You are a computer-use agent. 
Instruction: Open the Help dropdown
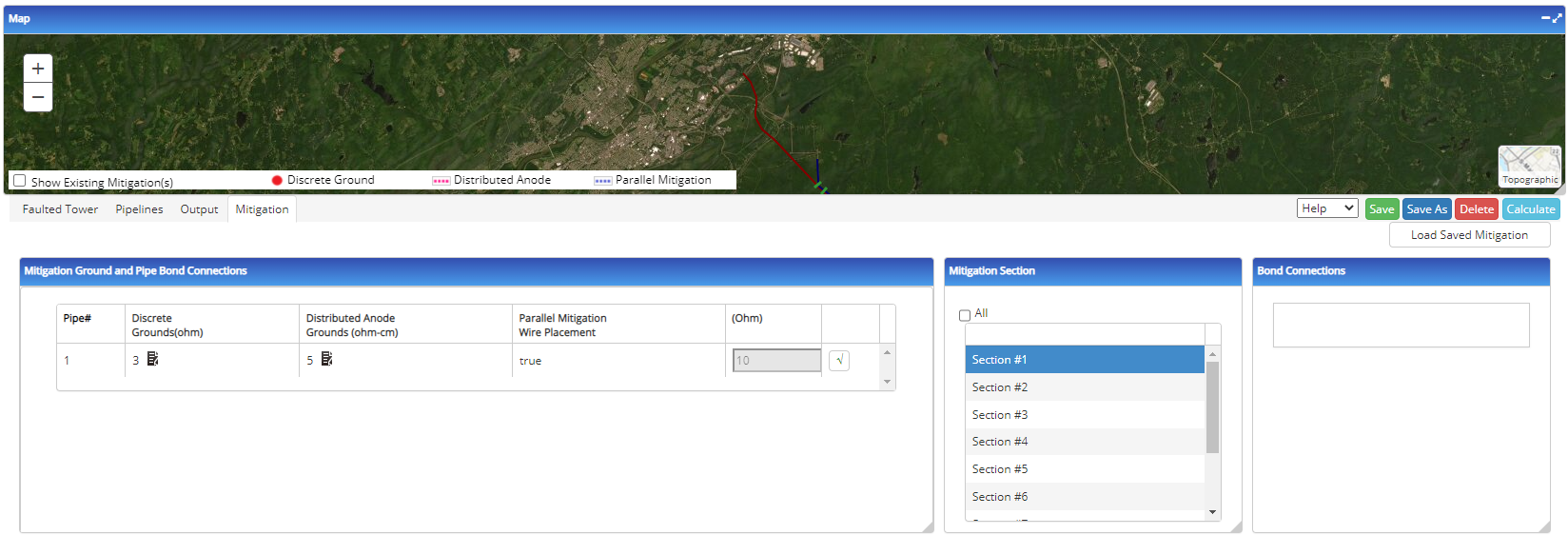pyautogui.click(x=1326, y=208)
